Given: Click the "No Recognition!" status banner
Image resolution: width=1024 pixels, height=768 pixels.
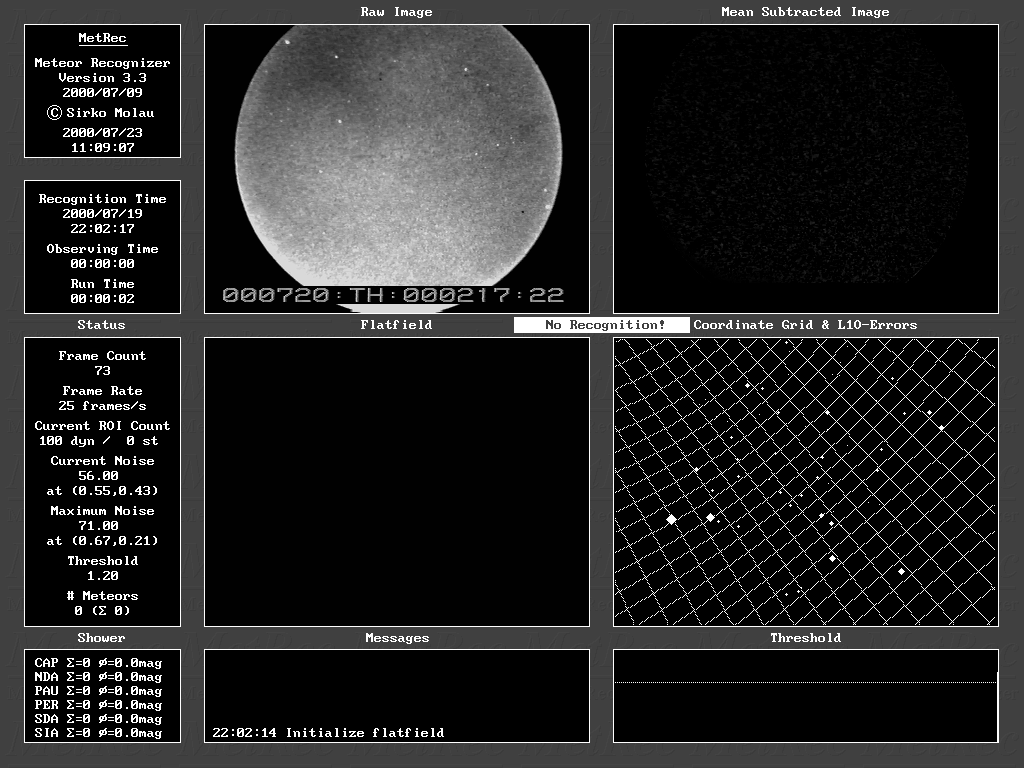Looking at the screenshot, I should tap(602, 325).
